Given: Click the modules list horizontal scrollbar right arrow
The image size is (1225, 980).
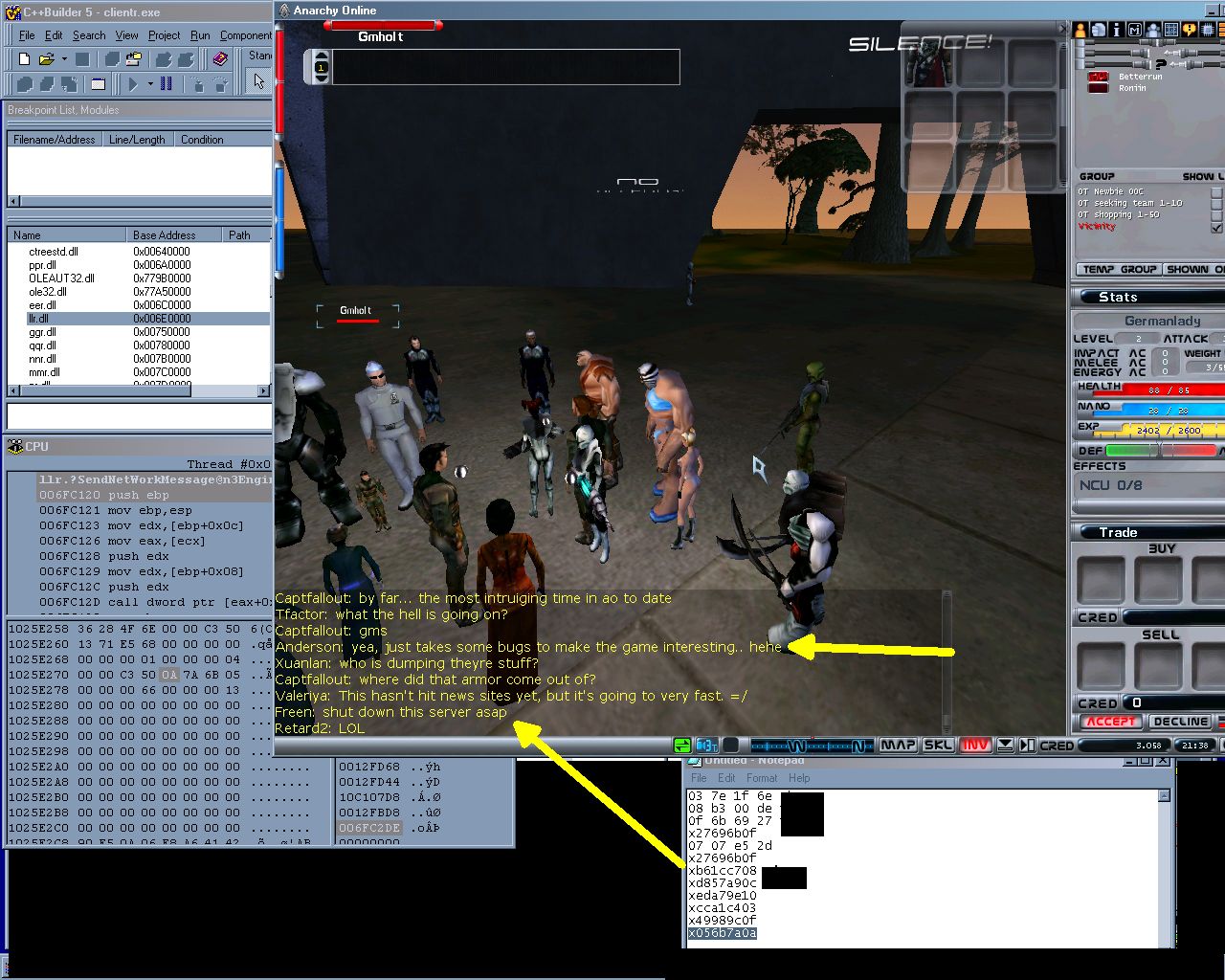Looking at the screenshot, I should click(264, 390).
